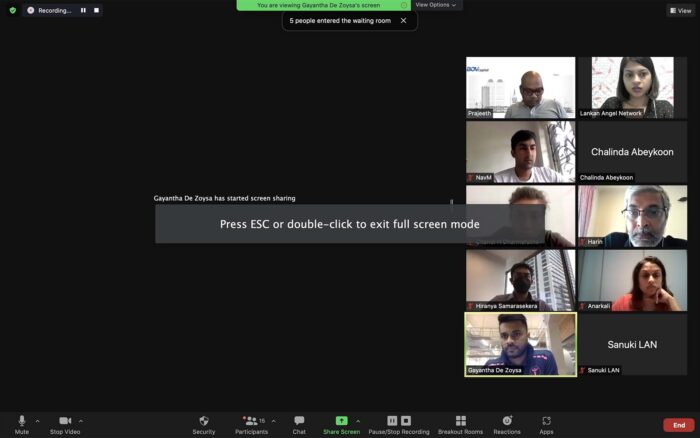Change layout with the View button
This screenshot has width=700, height=438.
680,10
